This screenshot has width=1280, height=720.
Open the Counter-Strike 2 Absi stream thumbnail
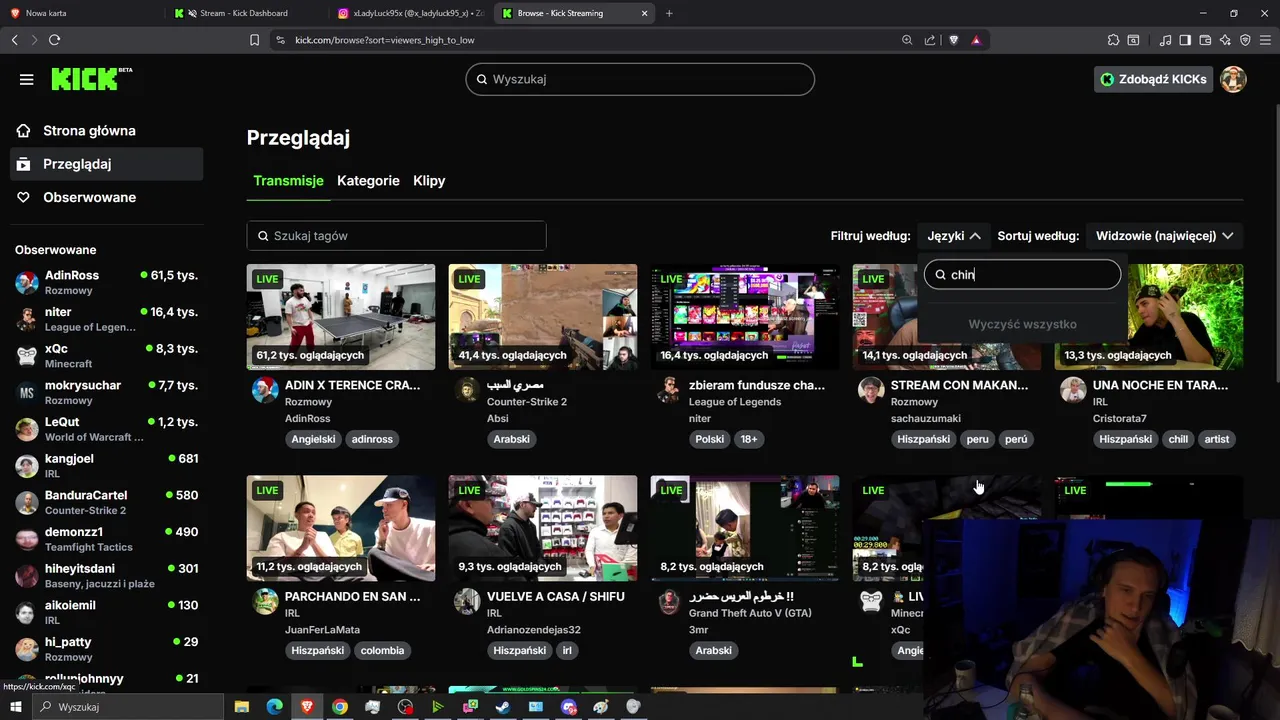click(543, 317)
